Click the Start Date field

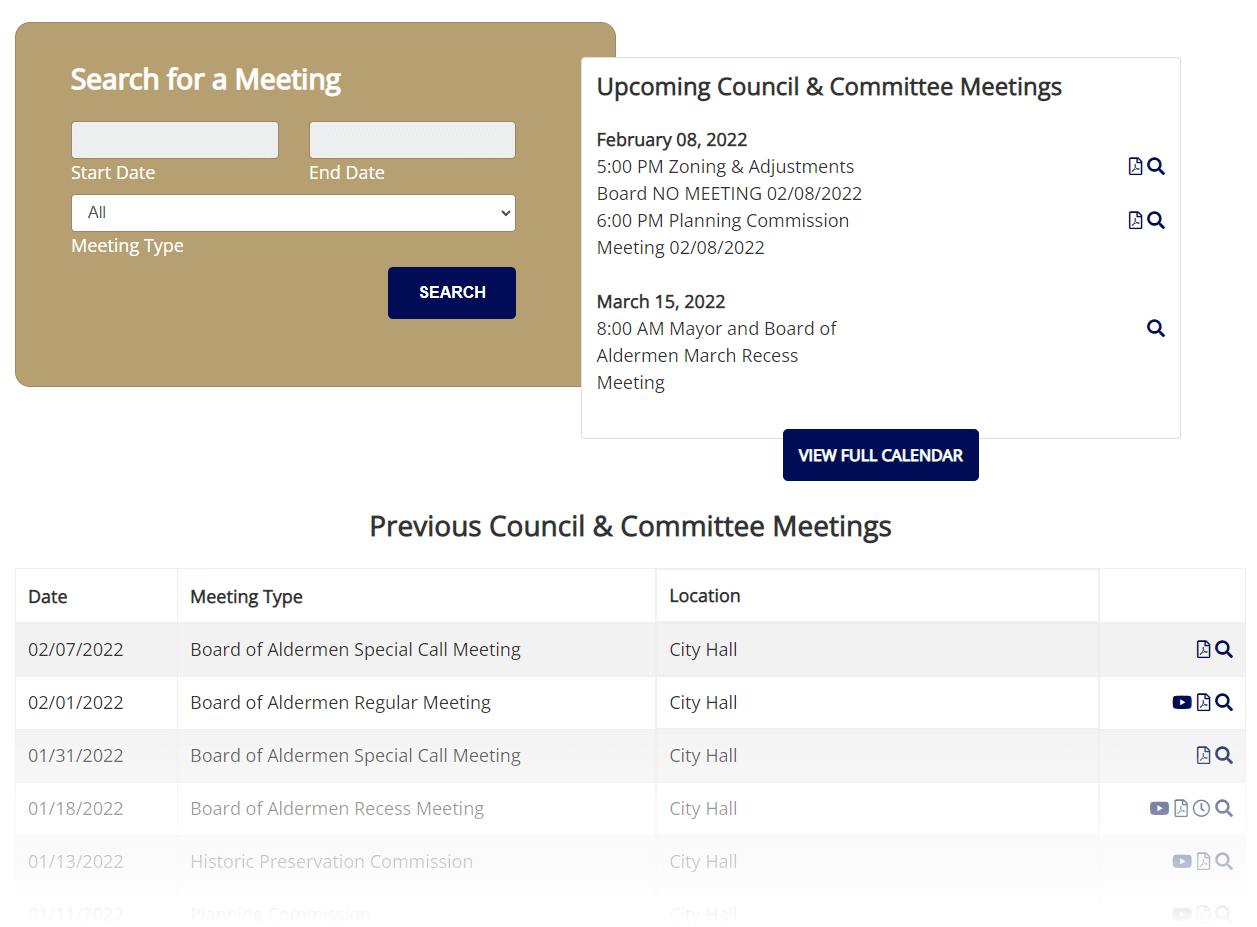pyautogui.click(x=174, y=140)
